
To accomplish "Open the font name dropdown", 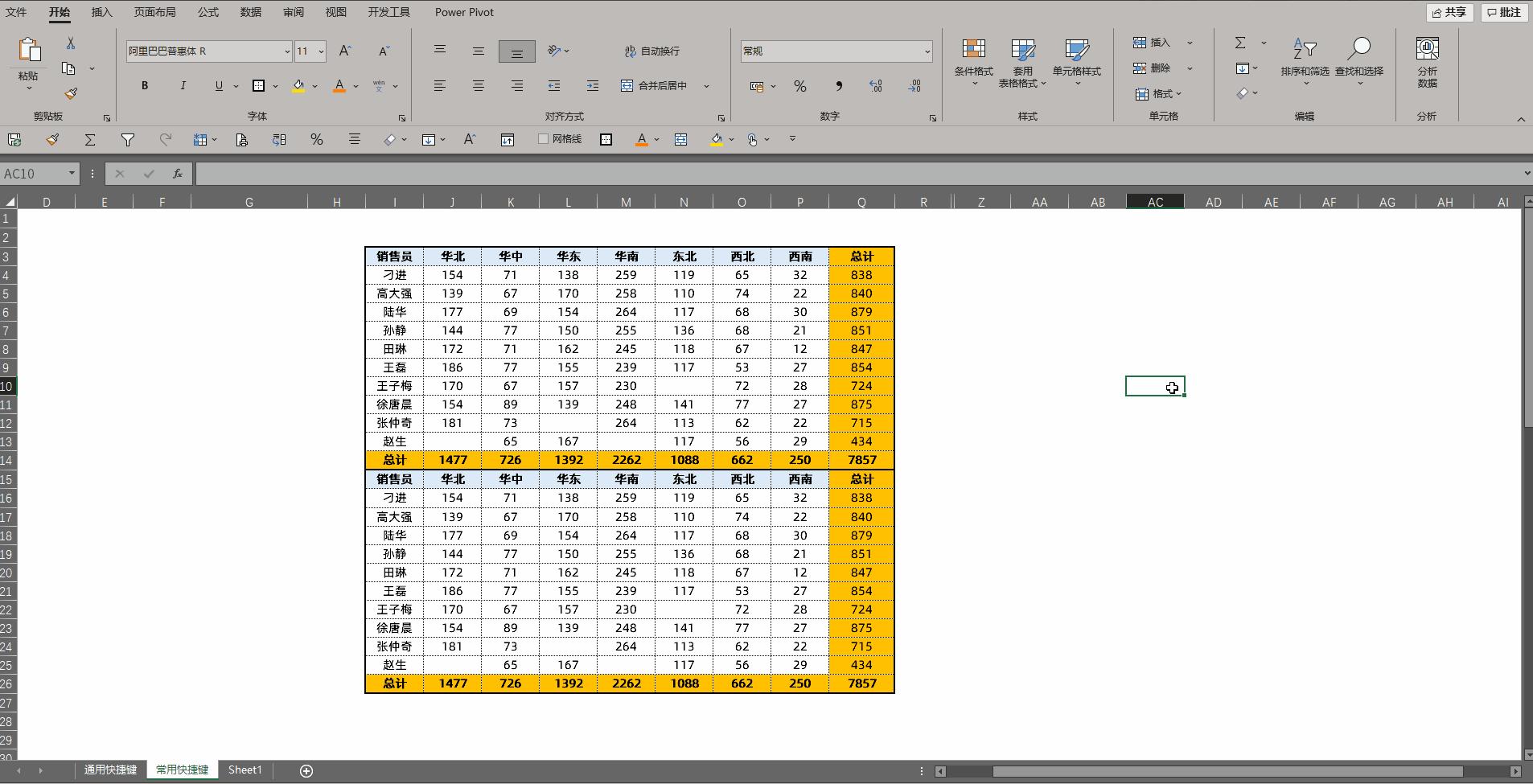I will 286,51.
